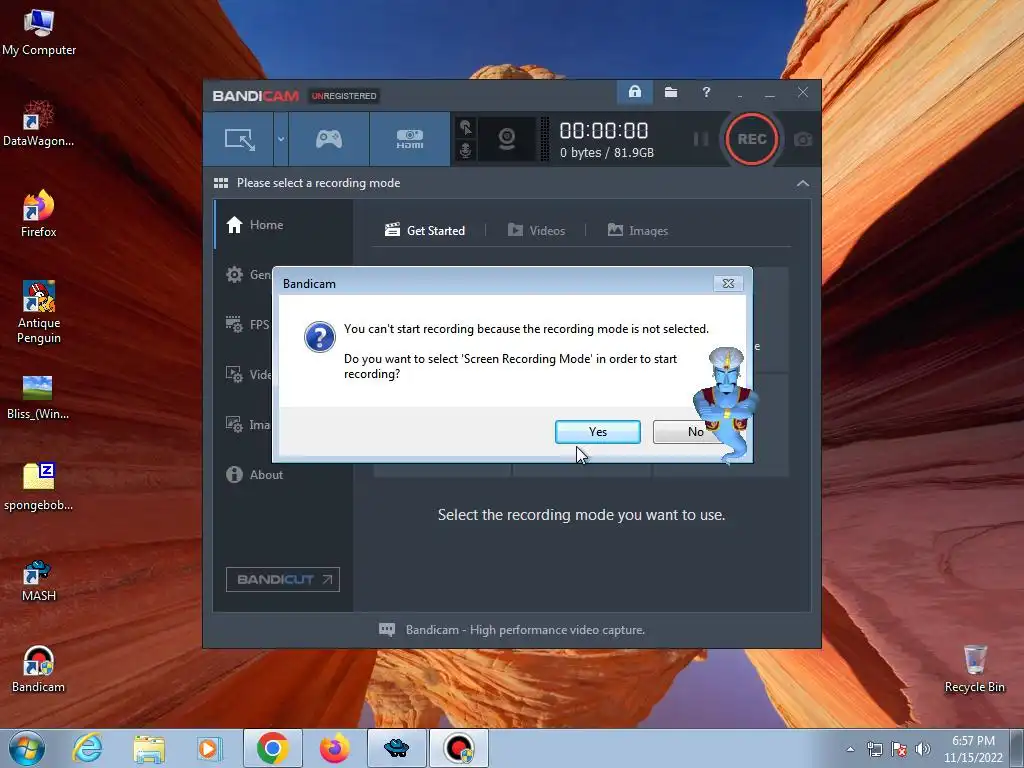Screen dimensions: 1024x768
Task: Click the screenshot camera icon
Action: pyautogui.click(x=803, y=140)
